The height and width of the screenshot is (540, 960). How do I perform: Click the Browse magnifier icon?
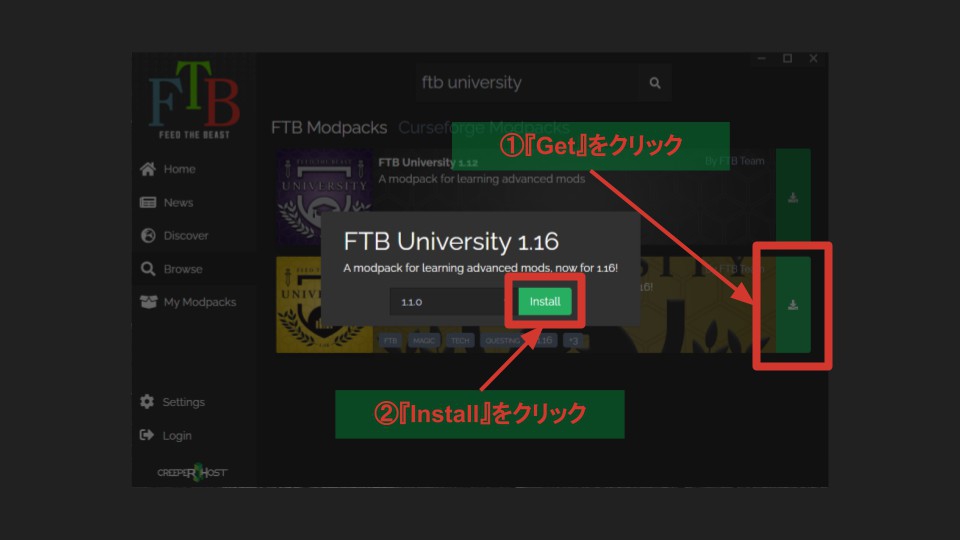148,269
